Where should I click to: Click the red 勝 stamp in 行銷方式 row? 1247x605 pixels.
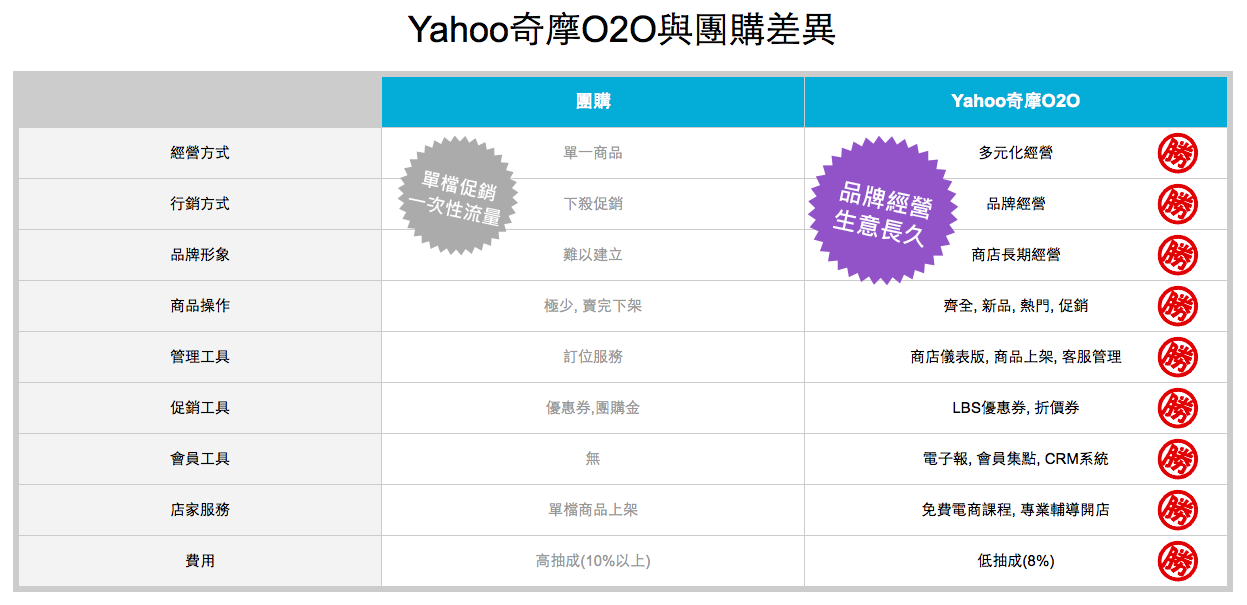coord(1177,204)
